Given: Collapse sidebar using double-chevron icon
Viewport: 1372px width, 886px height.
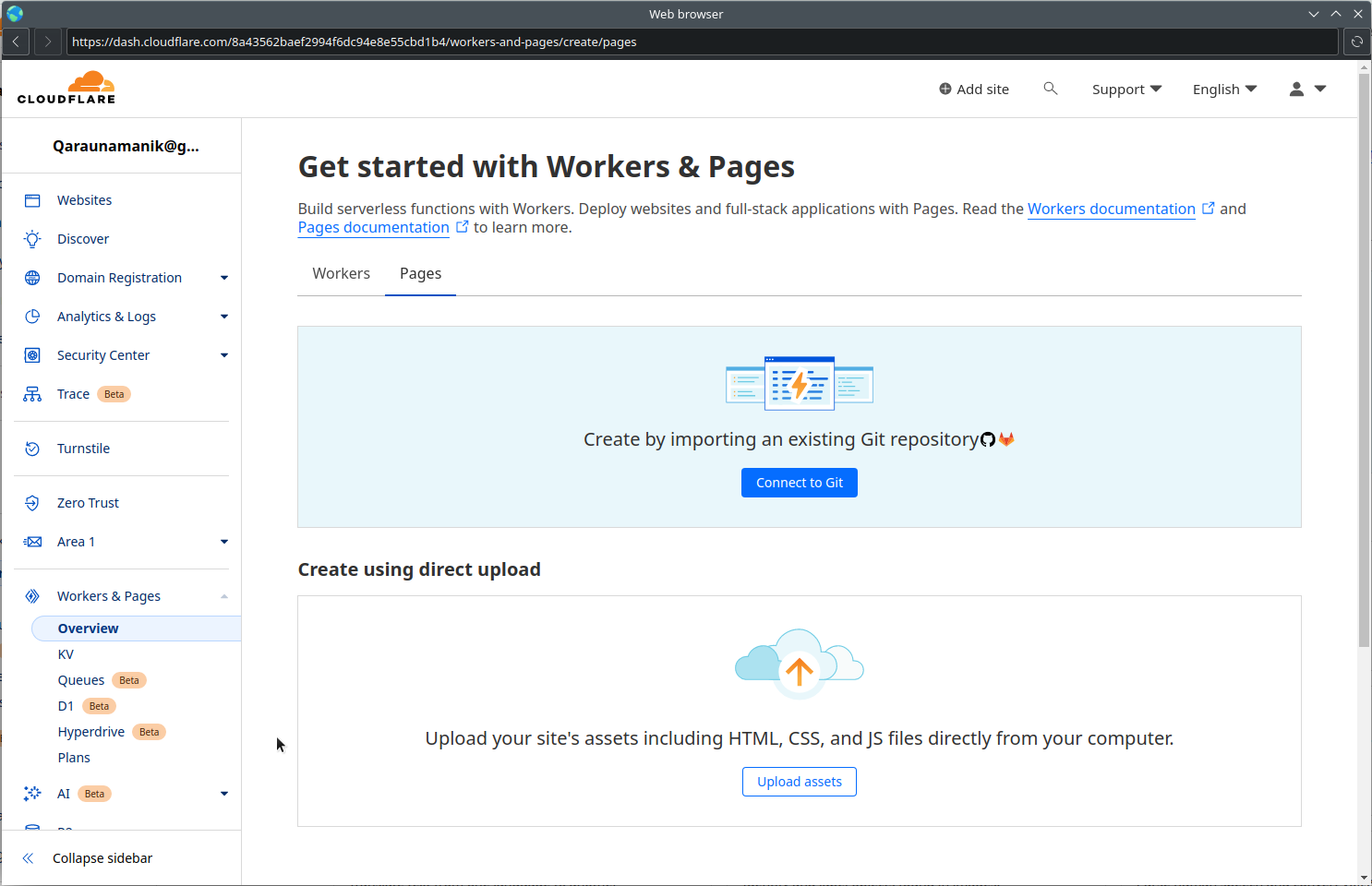Looking at the screenshot, I should pyautogui.click(x=28, y=858).
